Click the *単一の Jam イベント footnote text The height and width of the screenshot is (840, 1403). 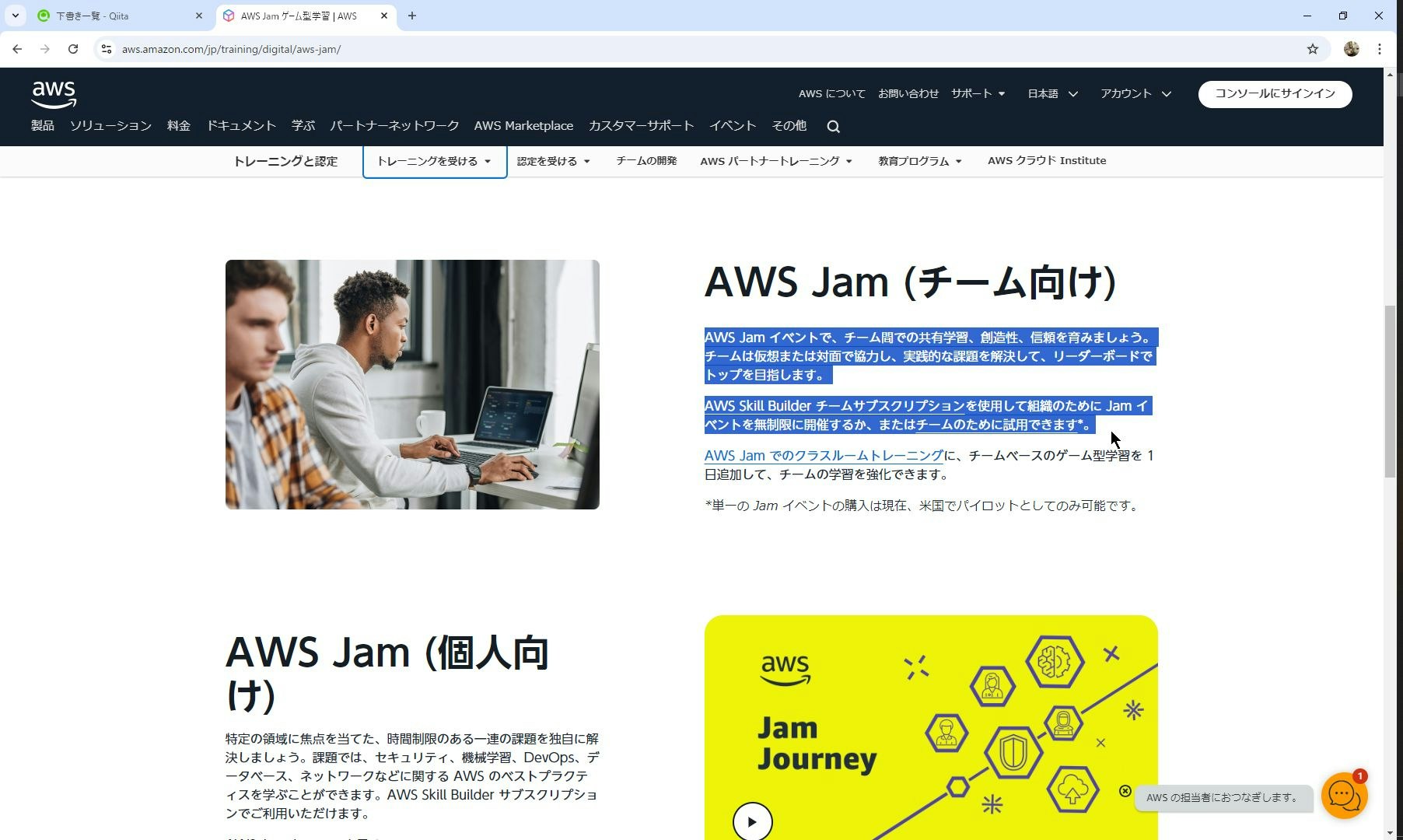click(x=922, y=506)
